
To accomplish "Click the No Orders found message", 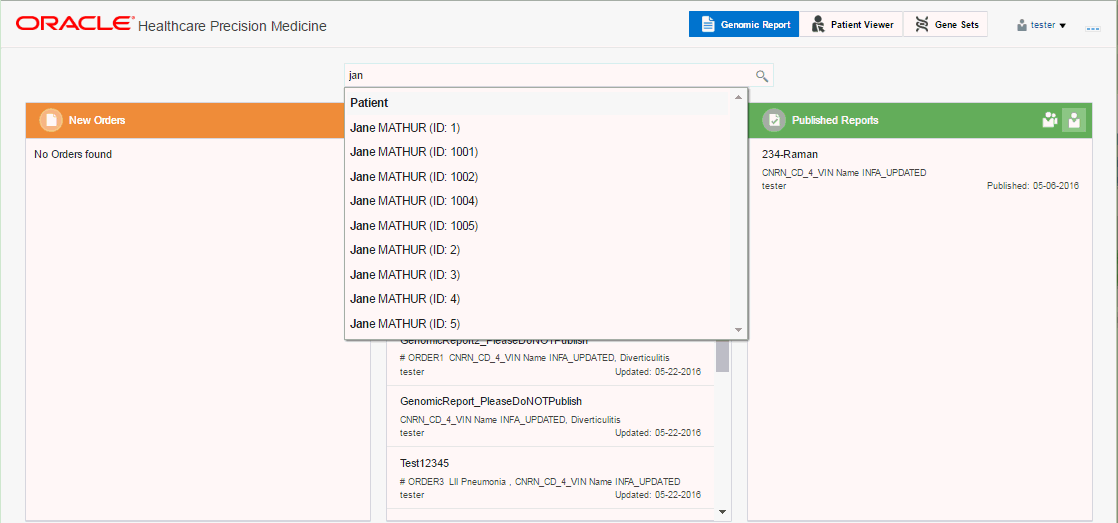I will click(73, 154).
